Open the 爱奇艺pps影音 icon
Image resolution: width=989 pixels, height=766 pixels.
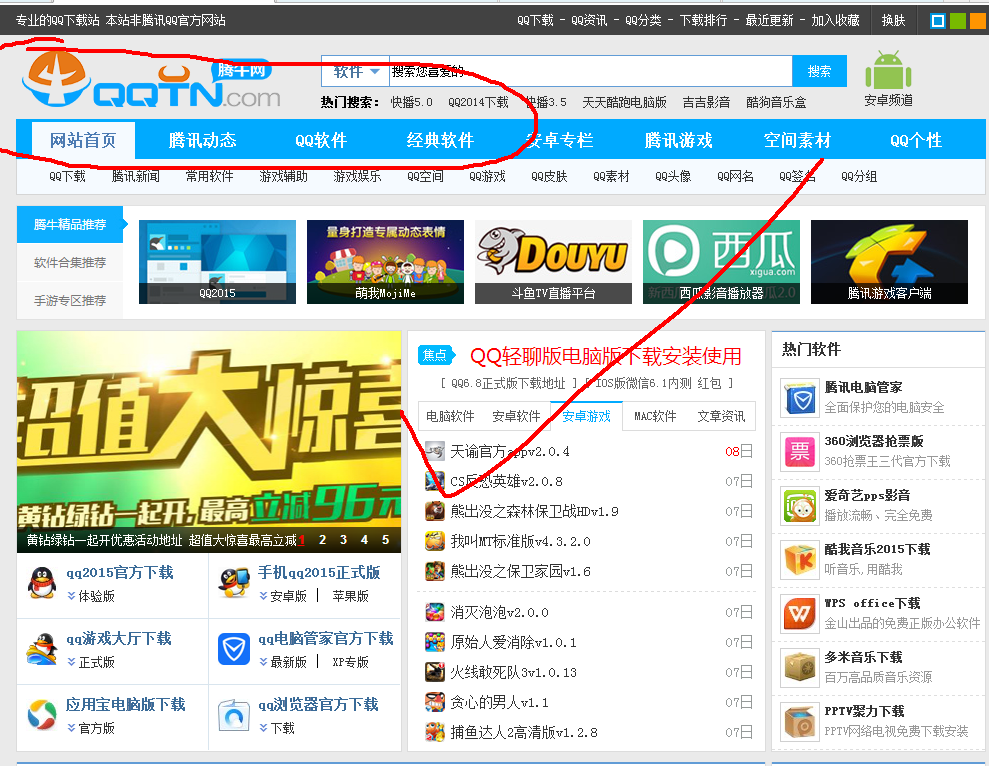tap(799, 505)
